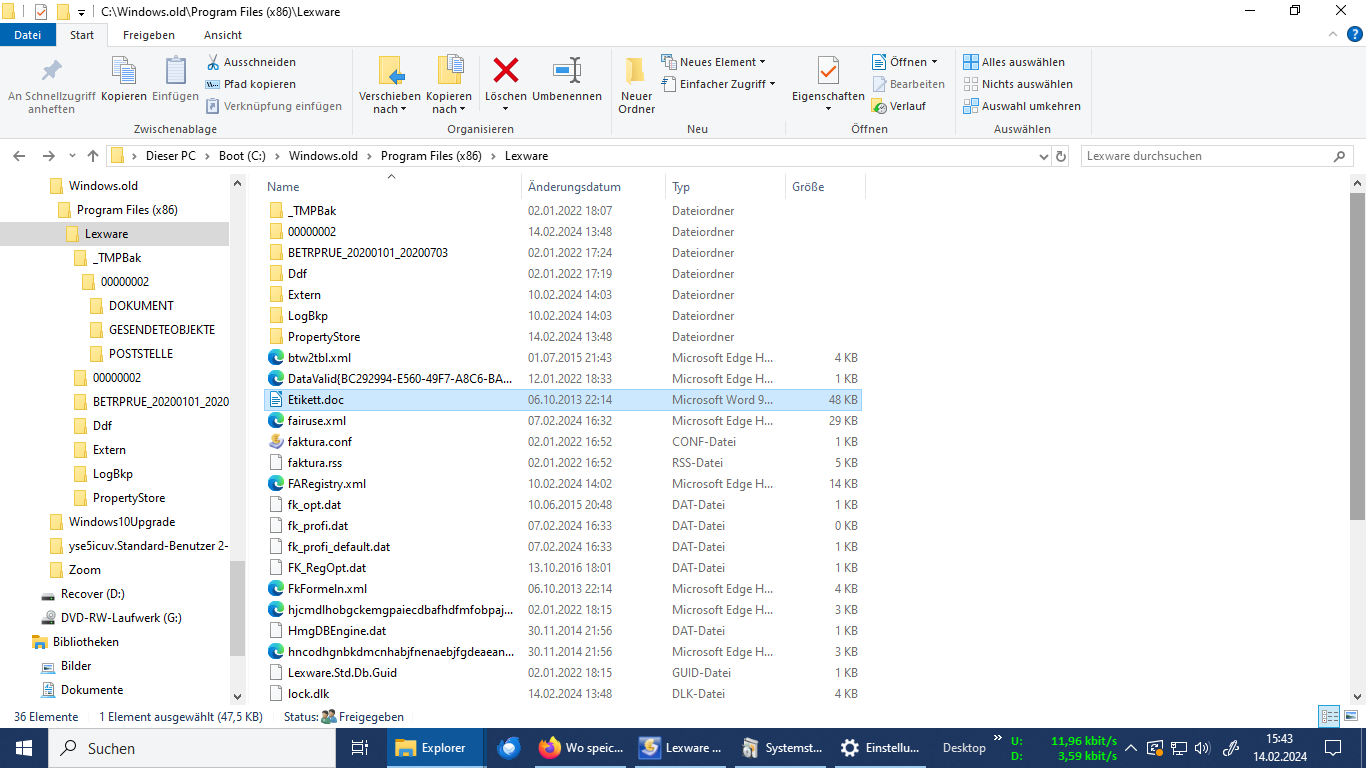This screenshot has width=1366, height=768.
Task: Switch to large icons view button
Action: tap(1351, 716)
